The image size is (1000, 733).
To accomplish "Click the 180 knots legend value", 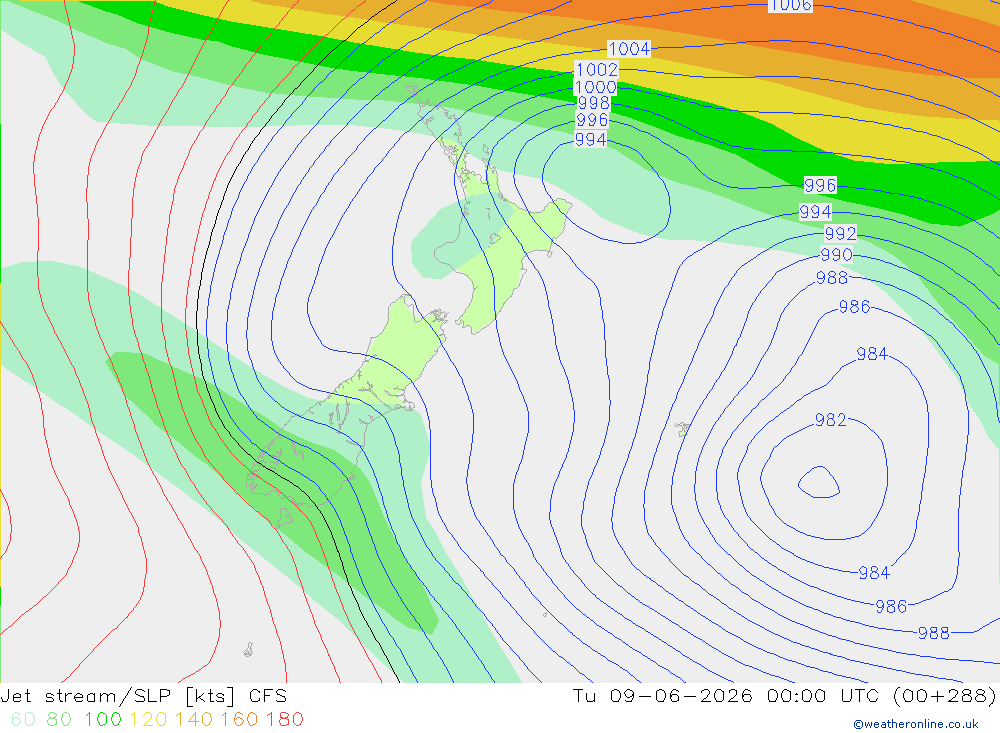I will pyautogui.click(x=284, y=719).
